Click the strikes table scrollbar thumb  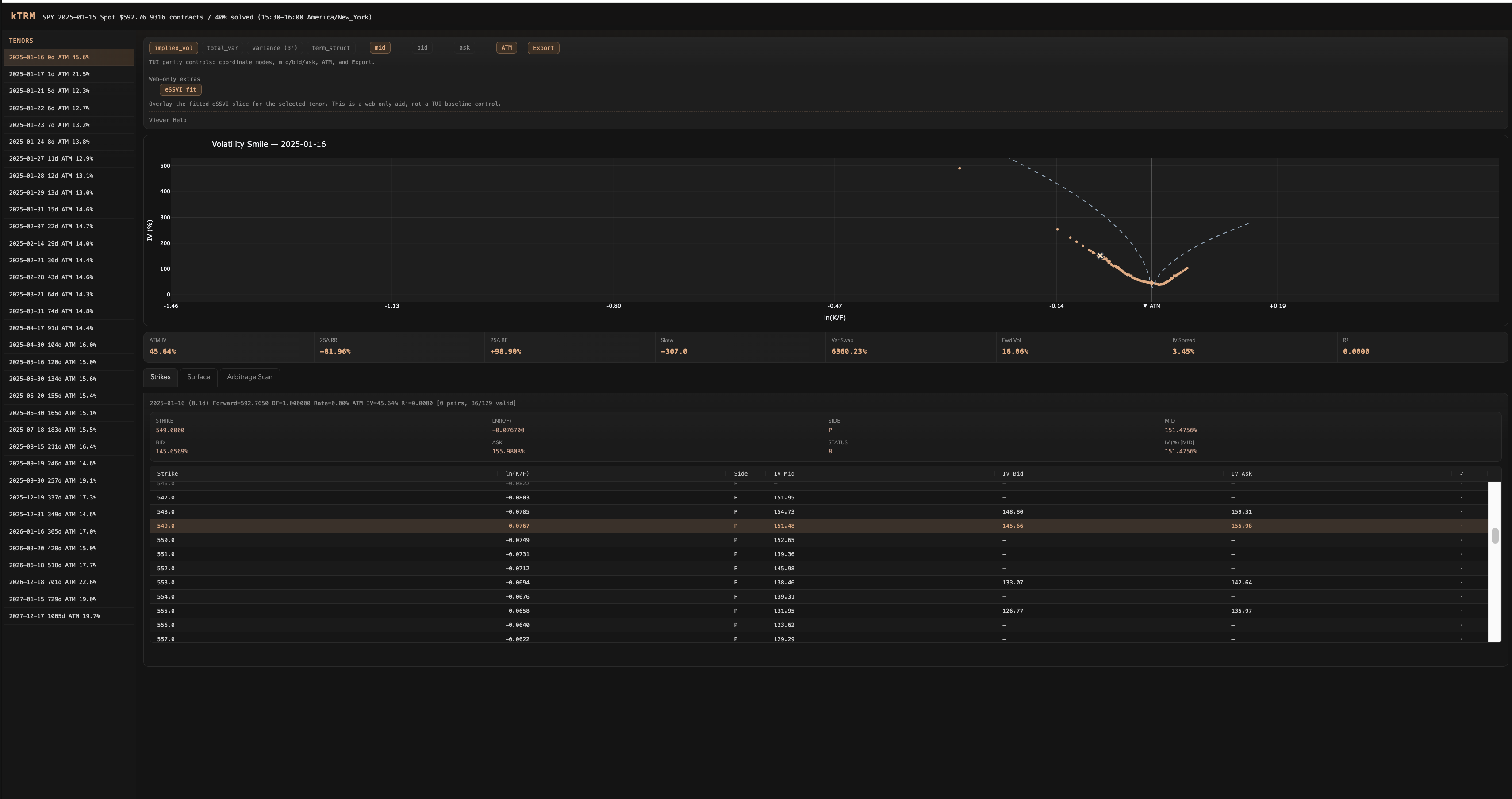1494,535
